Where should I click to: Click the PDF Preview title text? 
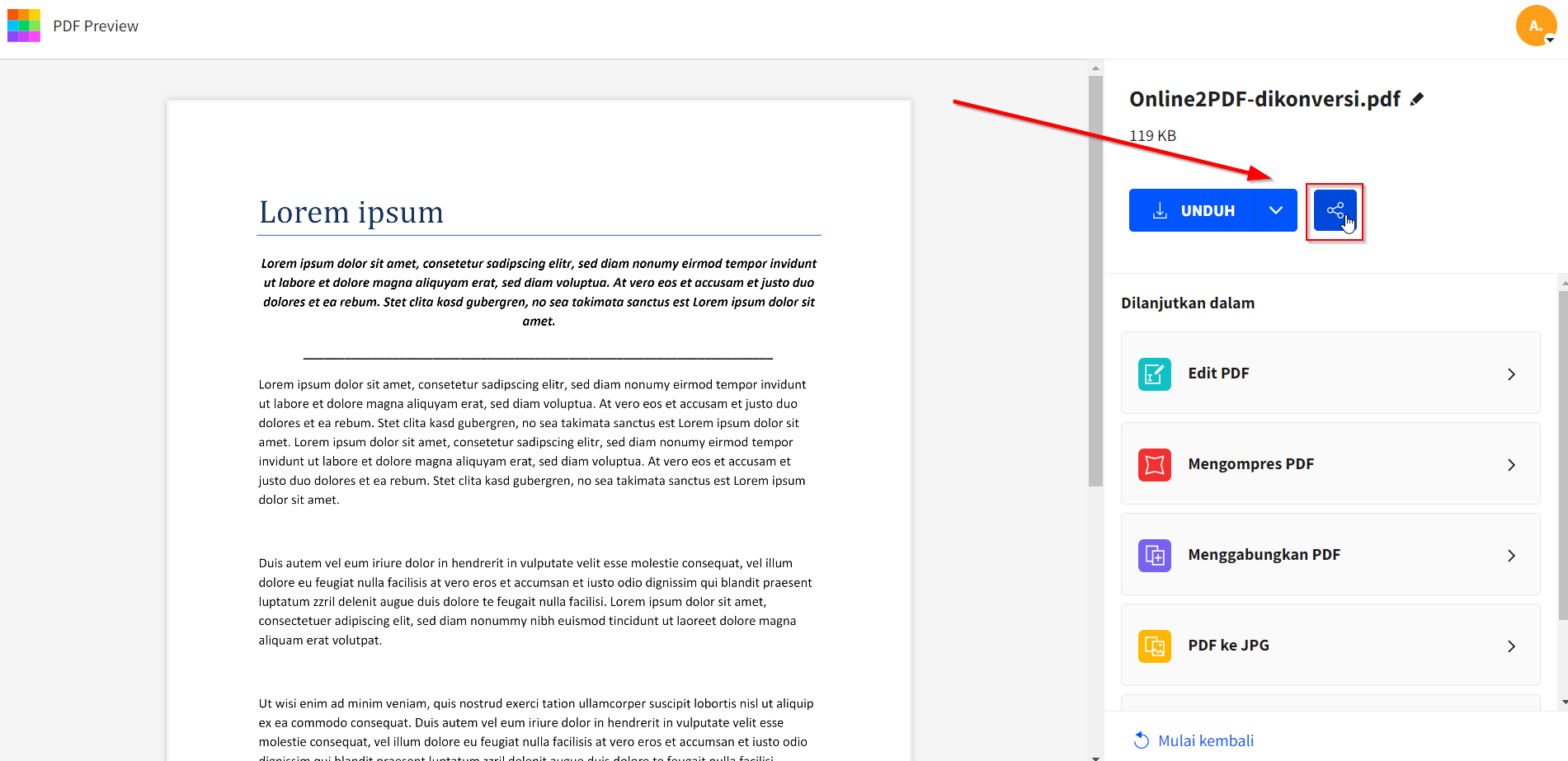coord(96,26)
